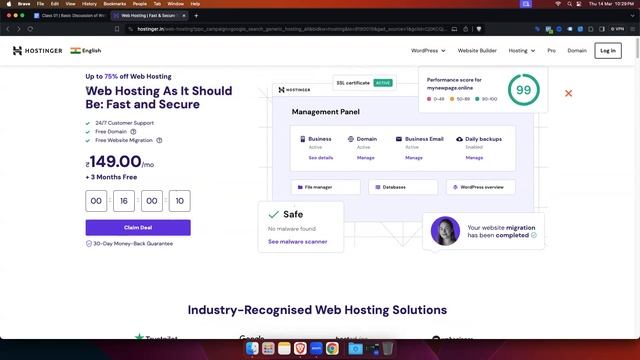Open See malware scanner link
The height and width of the screenshot is (360, 640).
pos(298,242)
